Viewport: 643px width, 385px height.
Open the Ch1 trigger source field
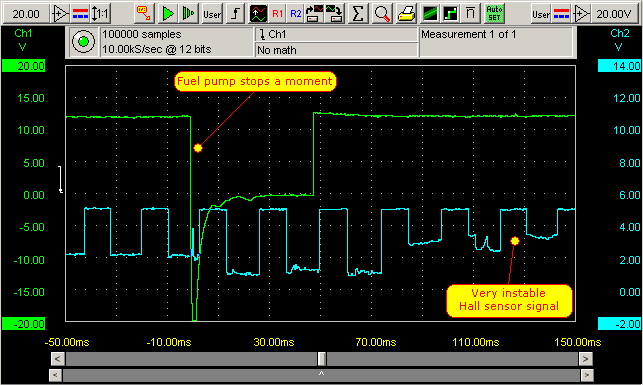tap(336, 34)
